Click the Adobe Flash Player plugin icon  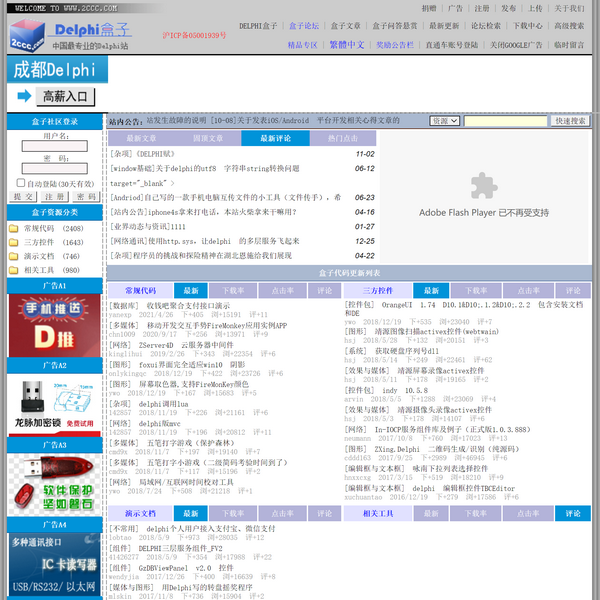(x=483, y=186)
